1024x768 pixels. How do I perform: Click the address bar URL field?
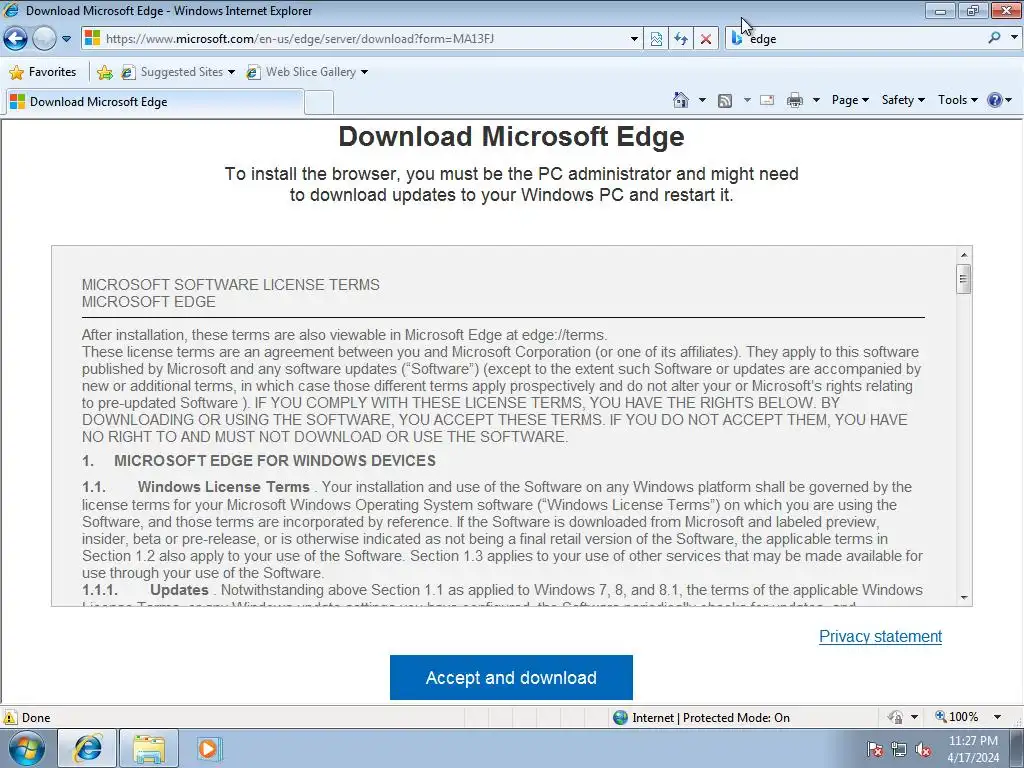click(355, 39)
